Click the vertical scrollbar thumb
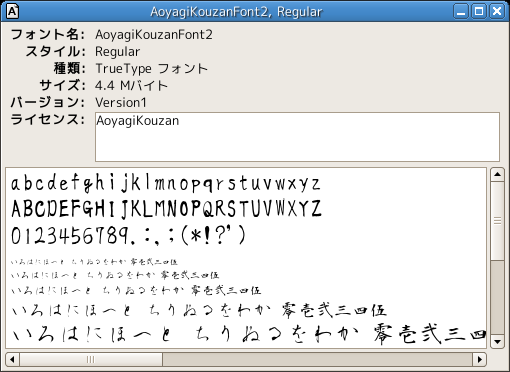Screen dimensions: 510x372 [x=497, y=221]
